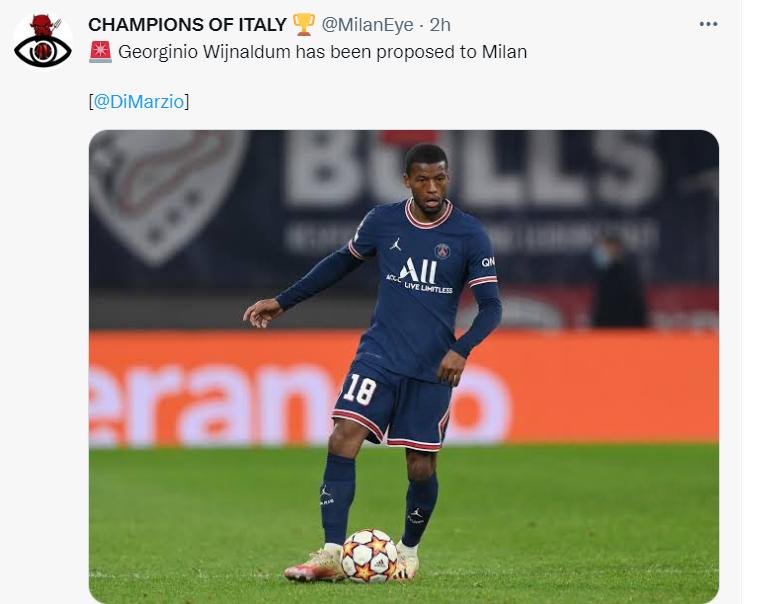Open the tweet via its 2h timestamp
Screen dimensions: 771x604
(440, 25)
